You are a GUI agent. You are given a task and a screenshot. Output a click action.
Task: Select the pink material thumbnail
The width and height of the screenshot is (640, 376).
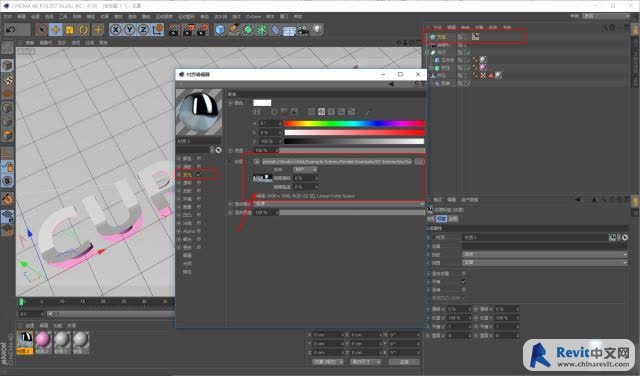coord(43,340)
